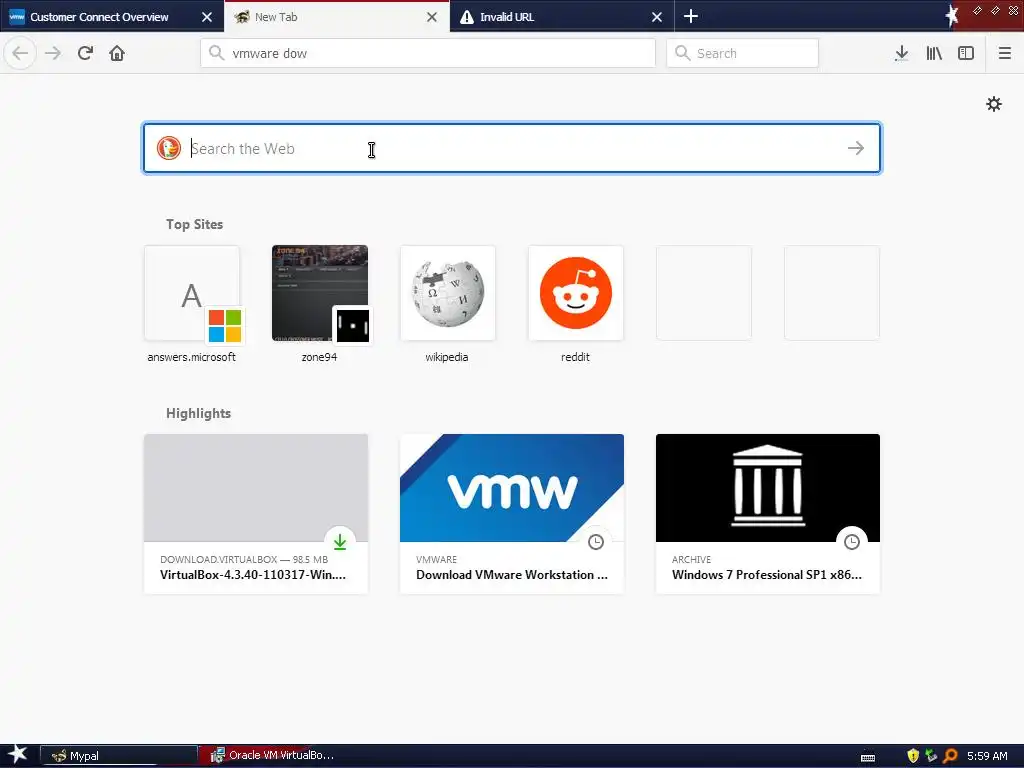Click the Windows 7 Professional SP1 x86 title
The height and width of the screenshot is (768, 1024).
coord(767,575)
